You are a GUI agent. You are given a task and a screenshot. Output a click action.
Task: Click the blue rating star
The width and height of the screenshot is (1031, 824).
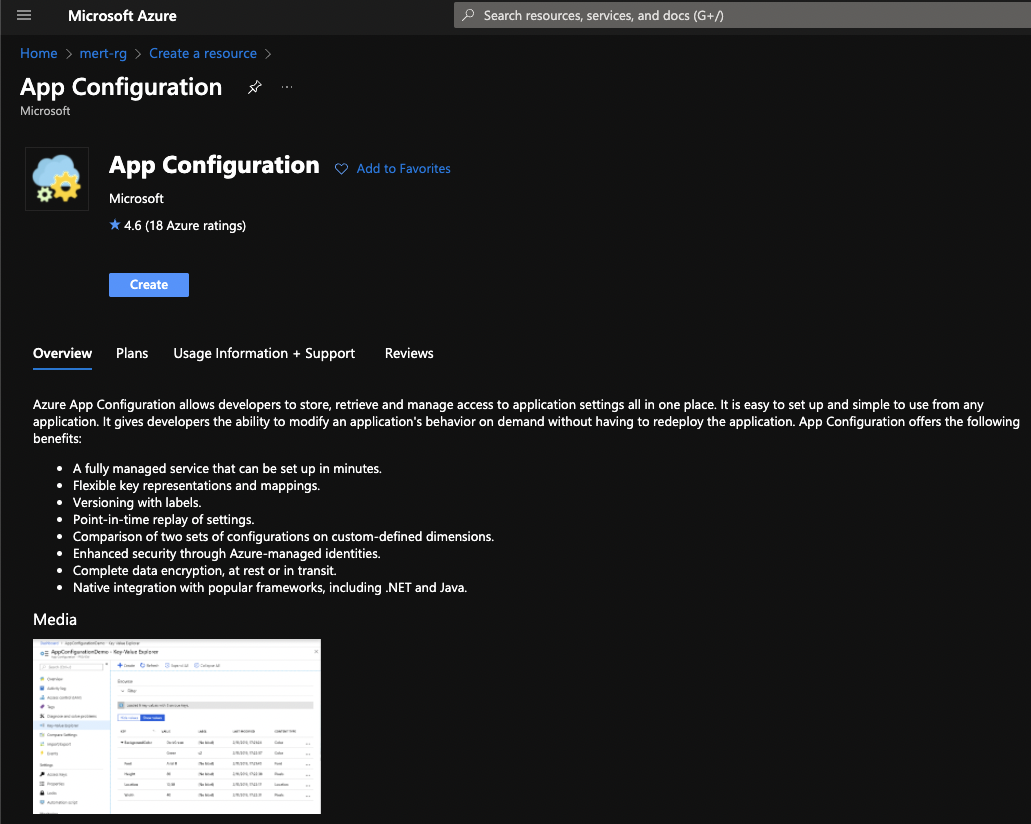pos(115,225)
